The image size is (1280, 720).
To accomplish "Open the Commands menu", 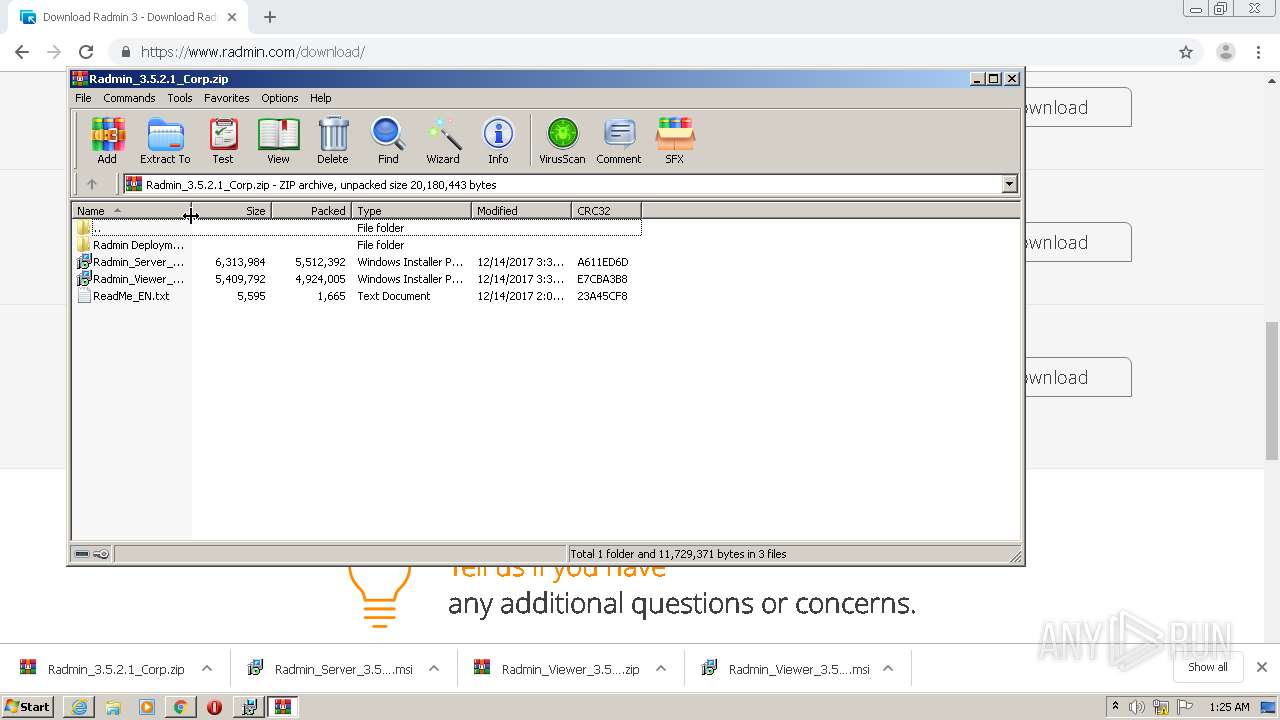I will (129, 98).
